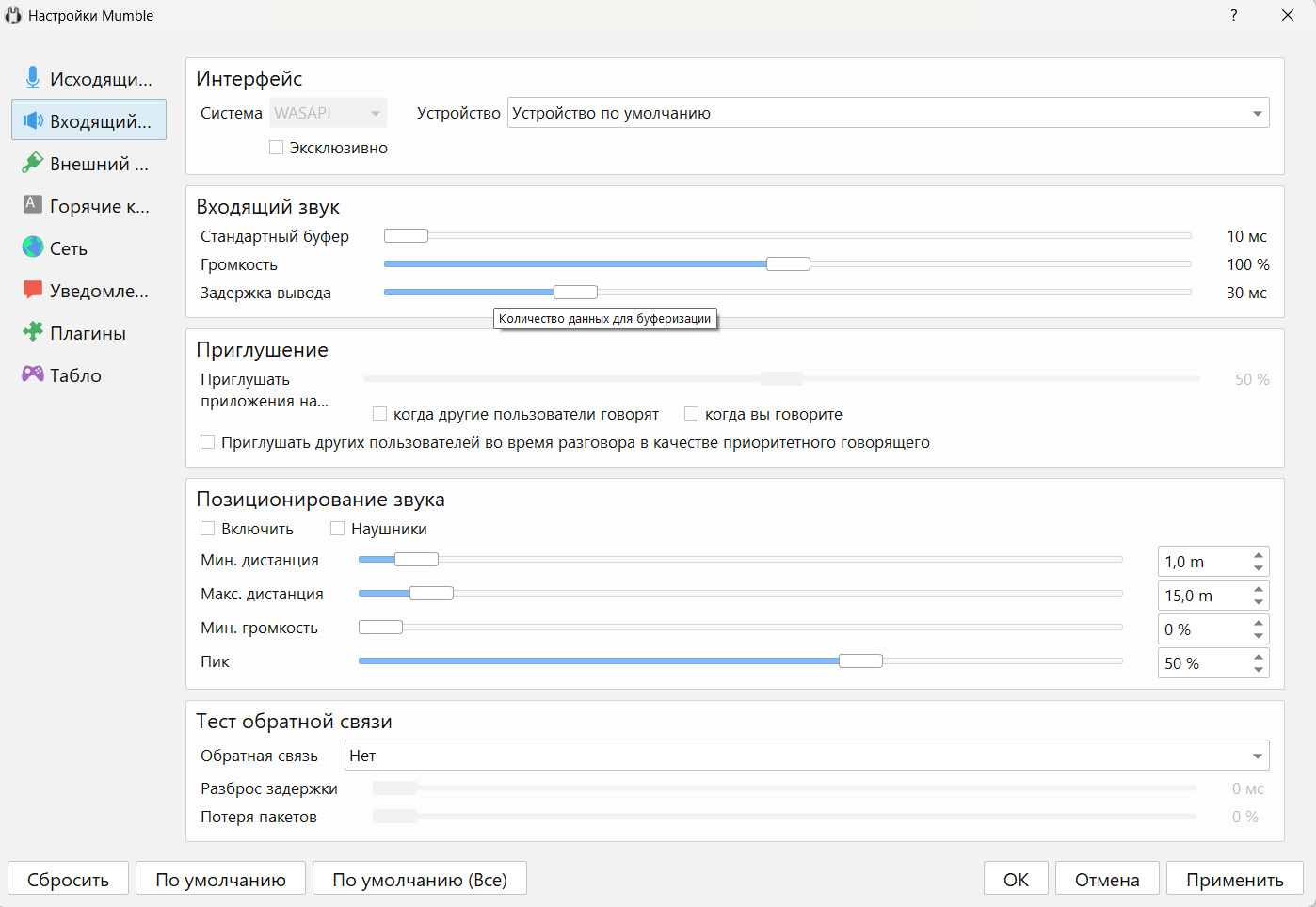Open the Устройство dropdown list
Screen dimensions: 1316x907
(888, 113)
